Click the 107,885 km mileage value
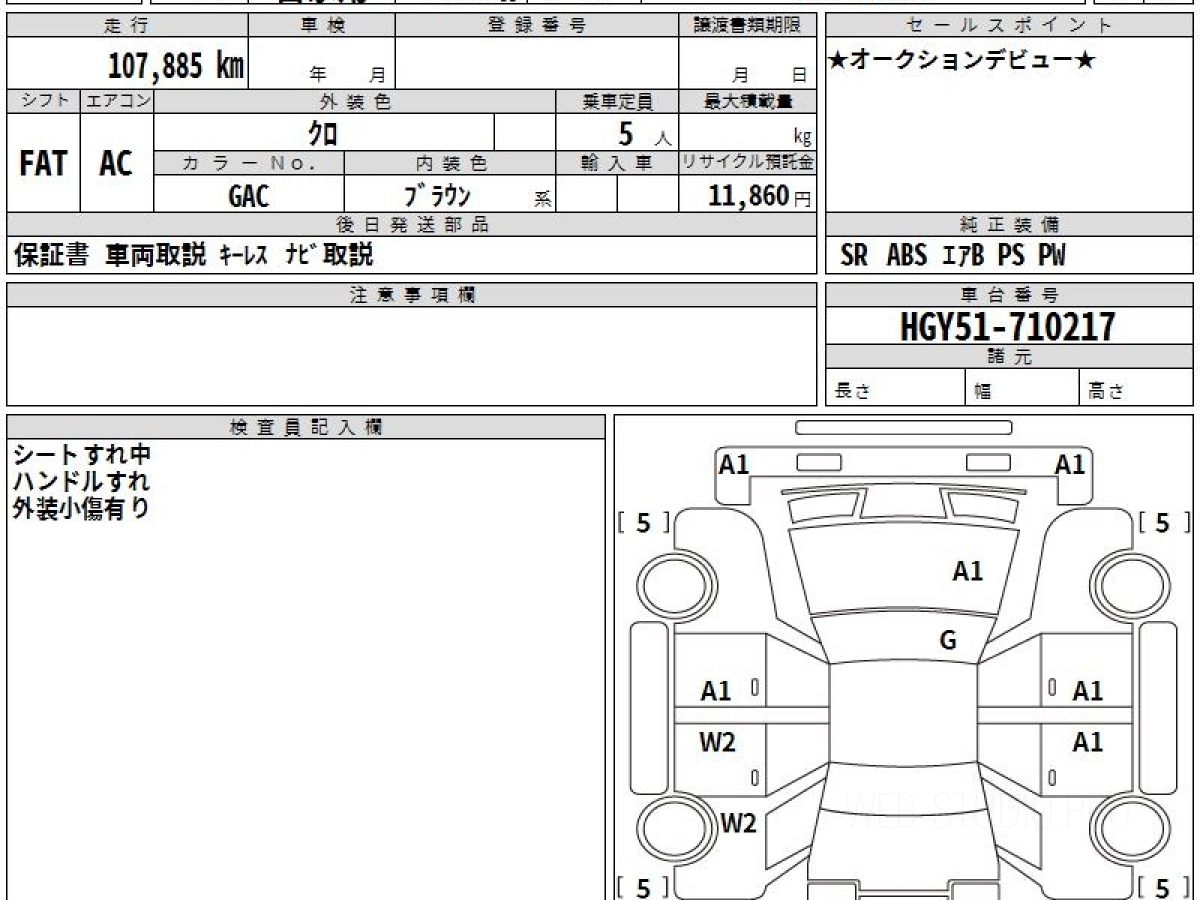Image resolution: width=1200 pixels, height=900 pixels. click(x=175, y=66)
